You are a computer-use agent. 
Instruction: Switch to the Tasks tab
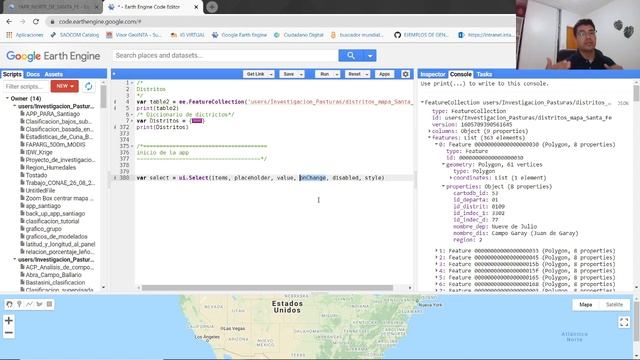[x=484, y=74]
